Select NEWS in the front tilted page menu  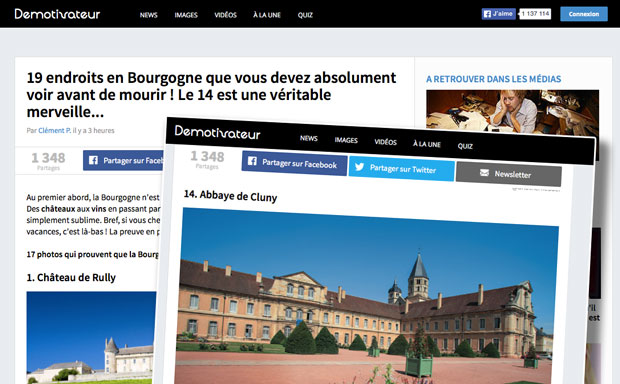[x=309, y=138]
